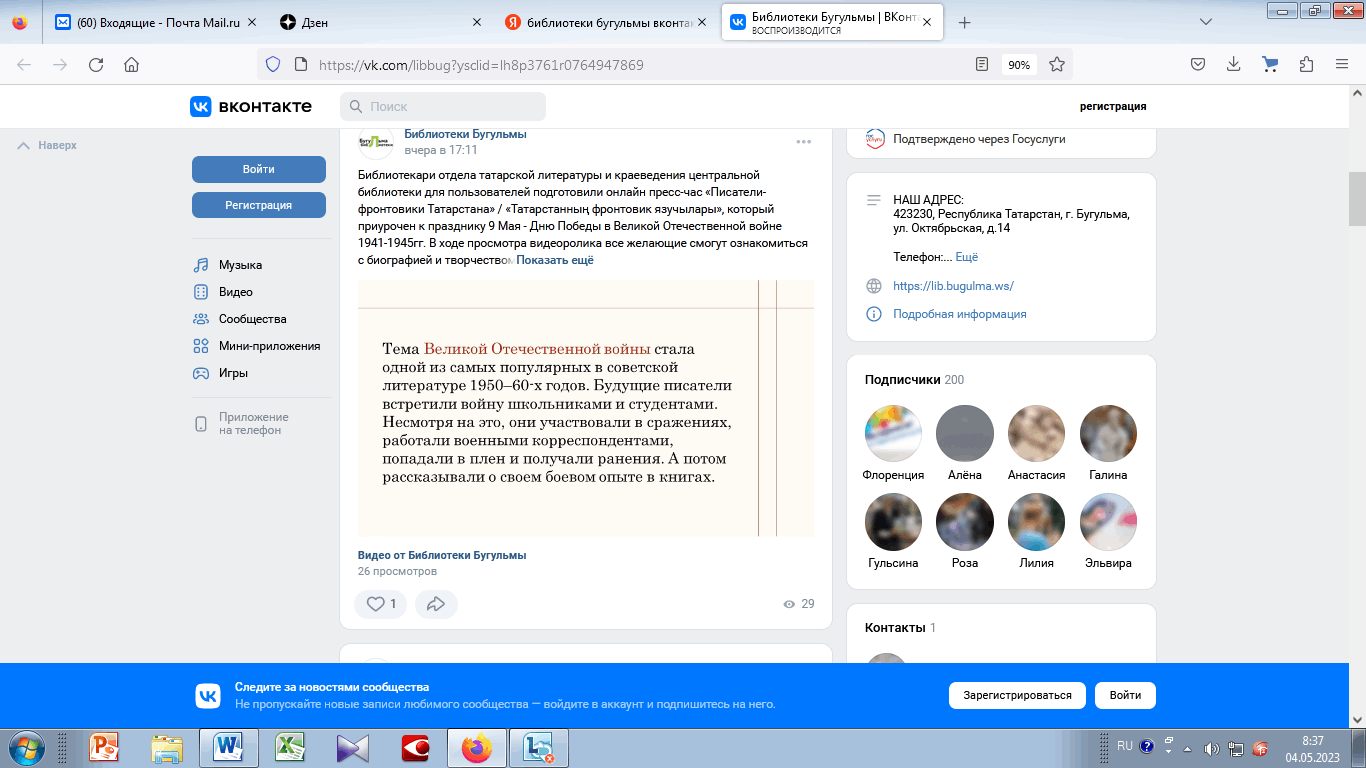The image size is (1366, 768).
Task: Click the VKontakte logo
Action: click(251, 106)
